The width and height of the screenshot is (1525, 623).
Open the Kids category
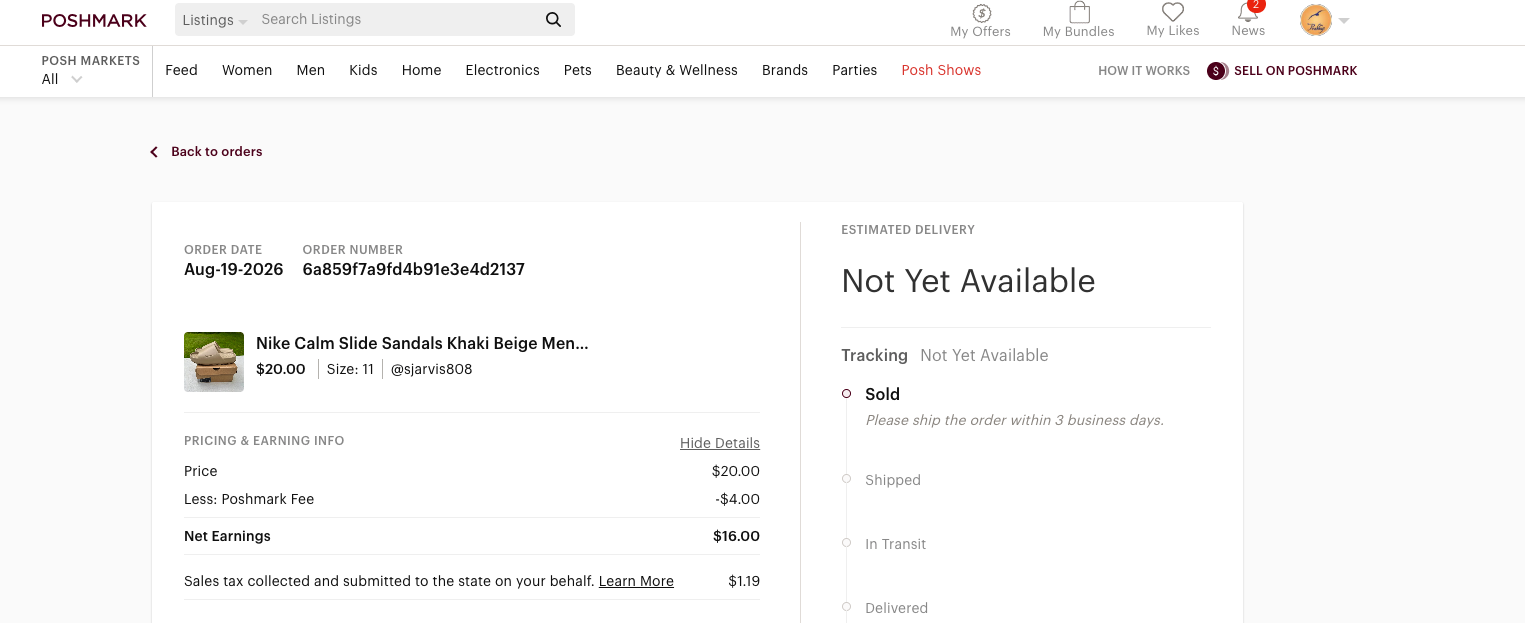[x=363, y=70]
